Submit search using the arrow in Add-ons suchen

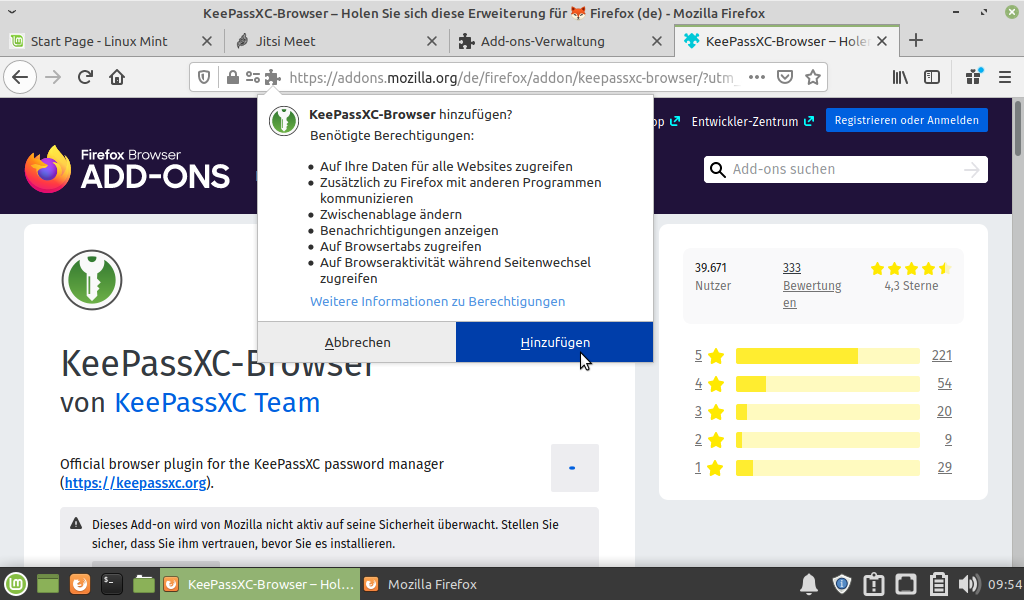972,170
